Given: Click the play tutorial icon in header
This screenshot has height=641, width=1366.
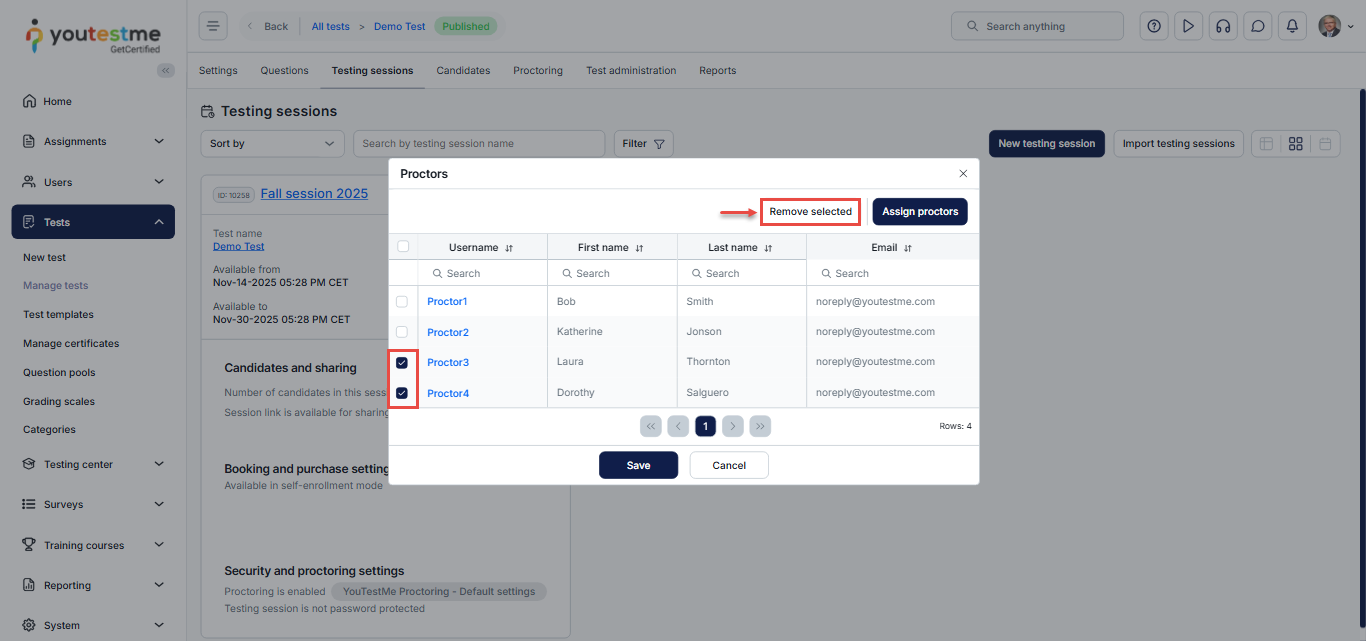Looking at the screenshot, I should [x=1188, y=26].
